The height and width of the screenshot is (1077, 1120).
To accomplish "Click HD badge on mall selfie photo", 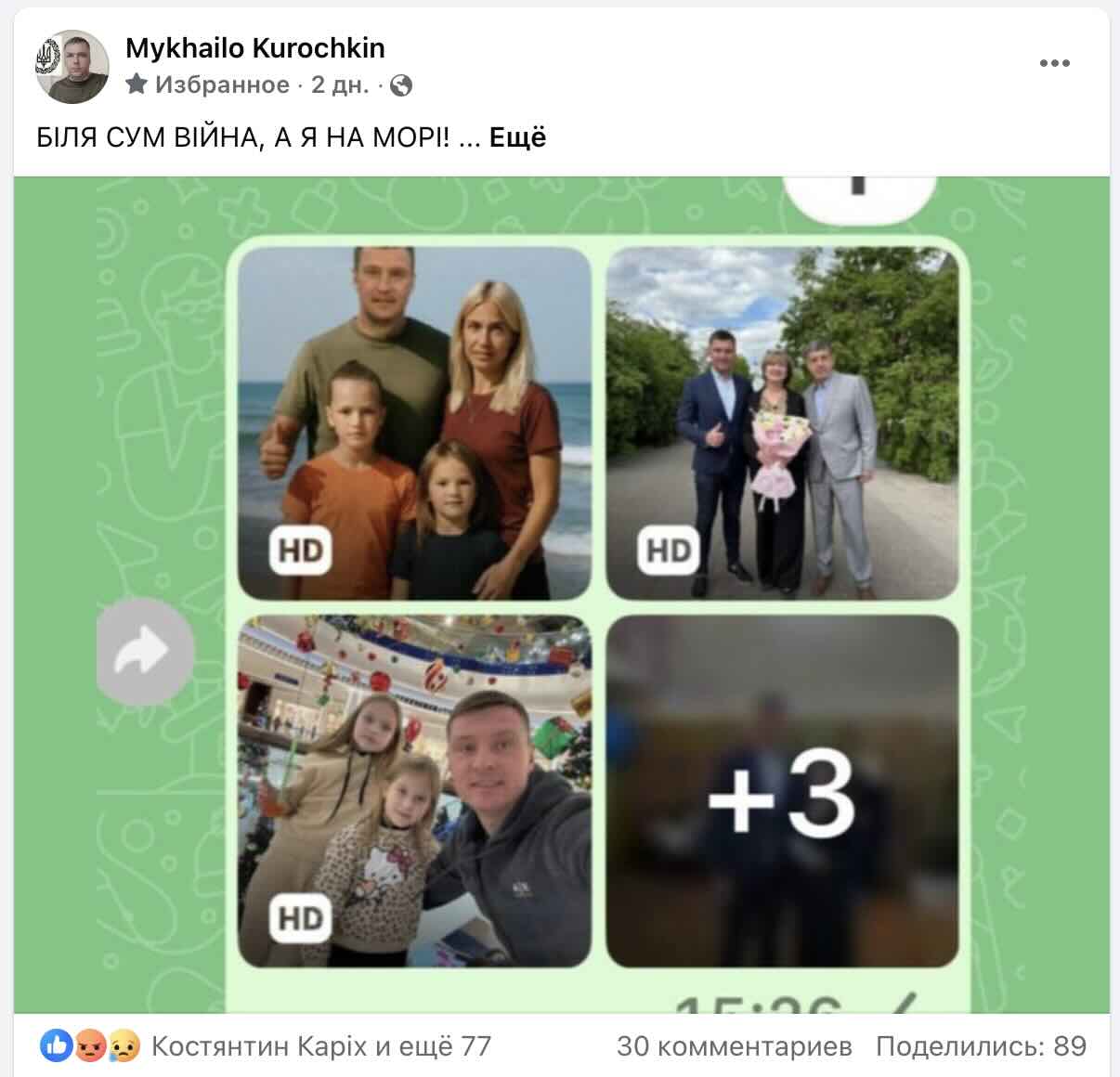I will (300, 918).
